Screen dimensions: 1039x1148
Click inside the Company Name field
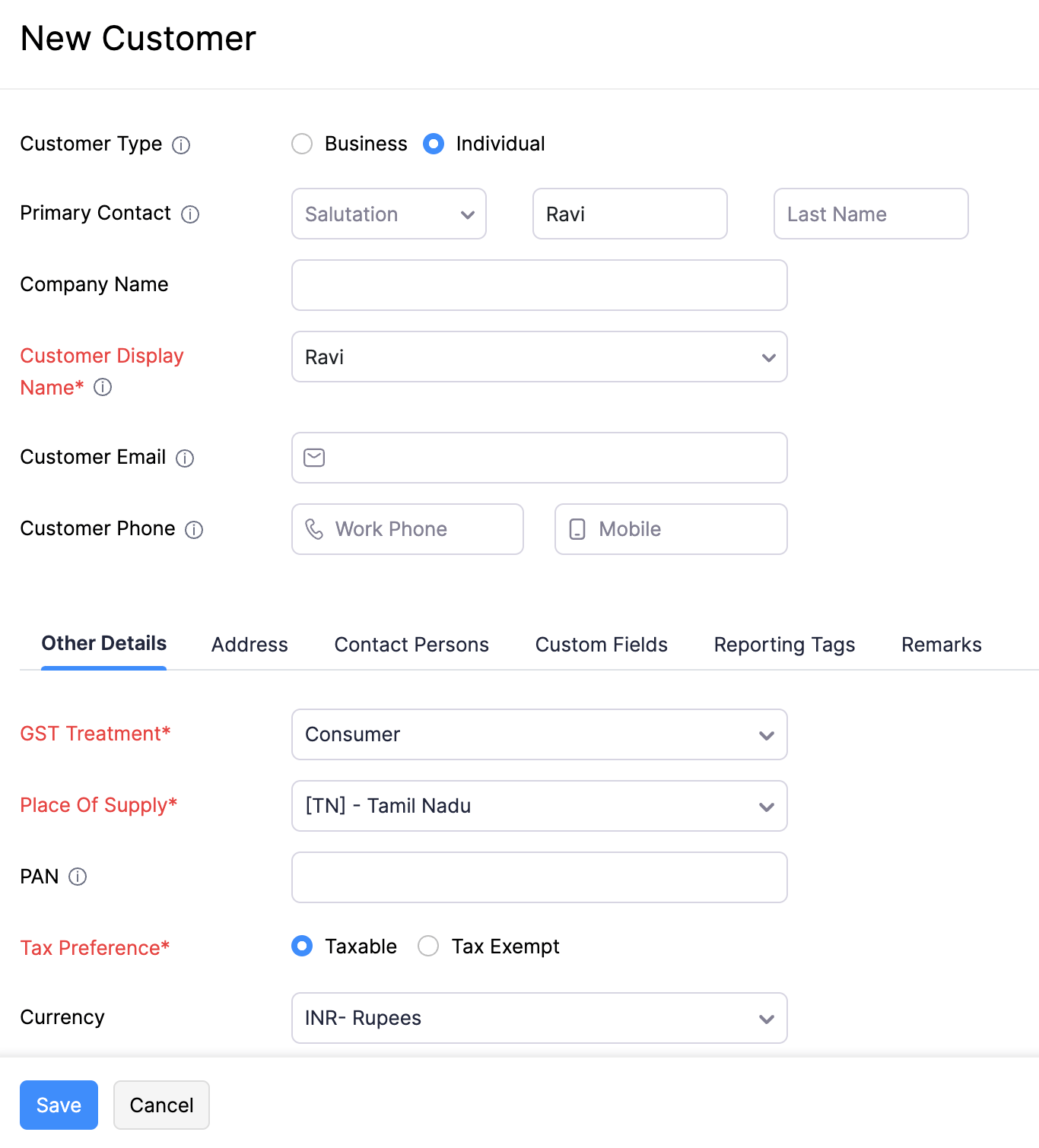(539, 285)
